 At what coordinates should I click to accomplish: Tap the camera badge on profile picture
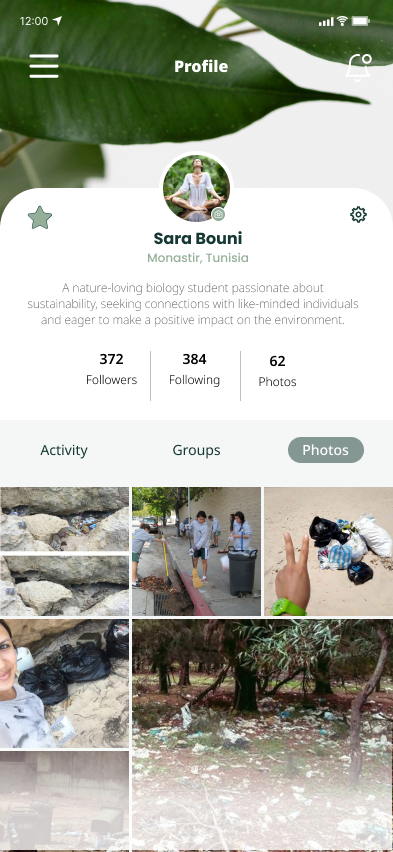coord(218,214)
